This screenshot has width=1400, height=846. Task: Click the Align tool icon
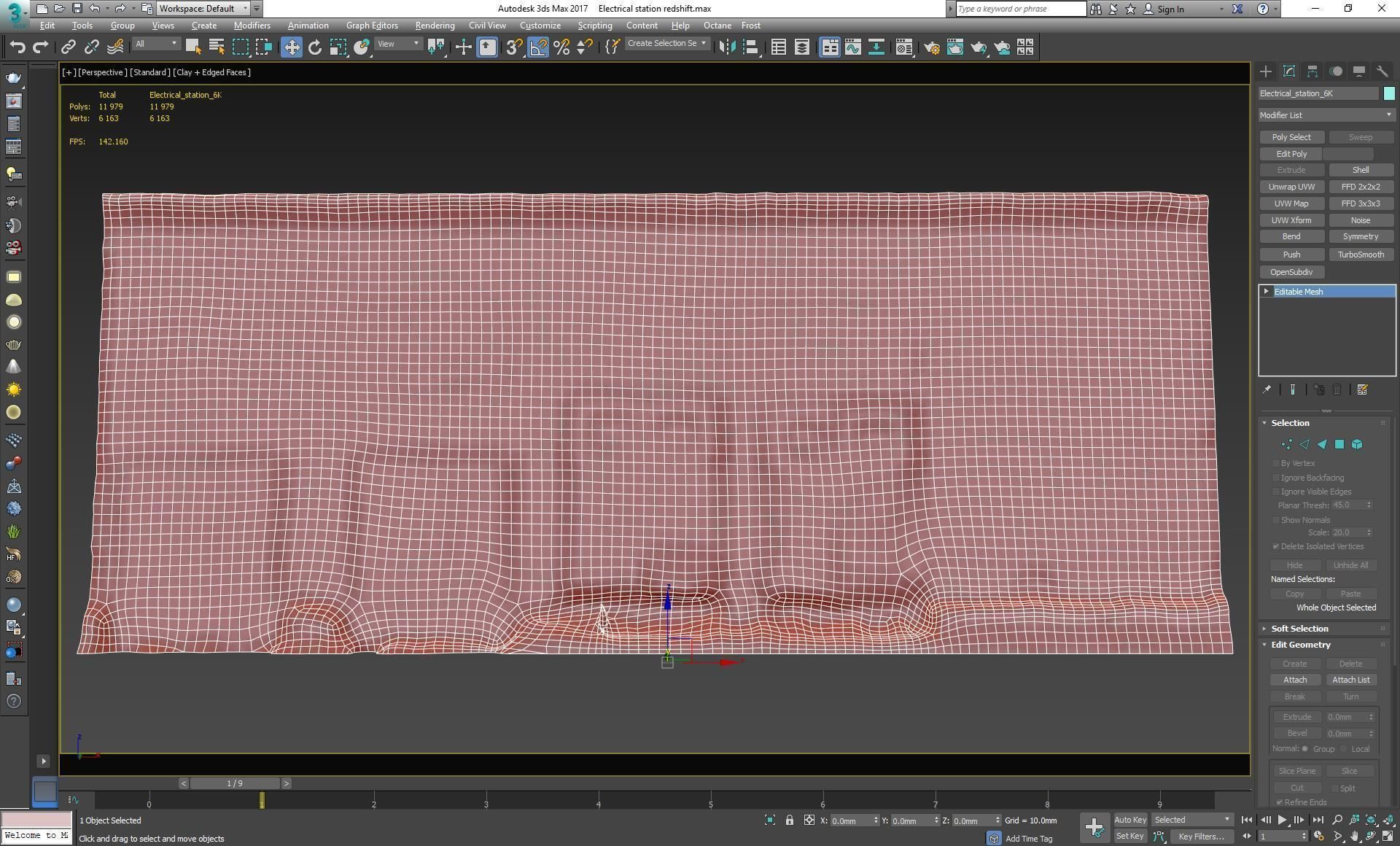click(750, 47)
